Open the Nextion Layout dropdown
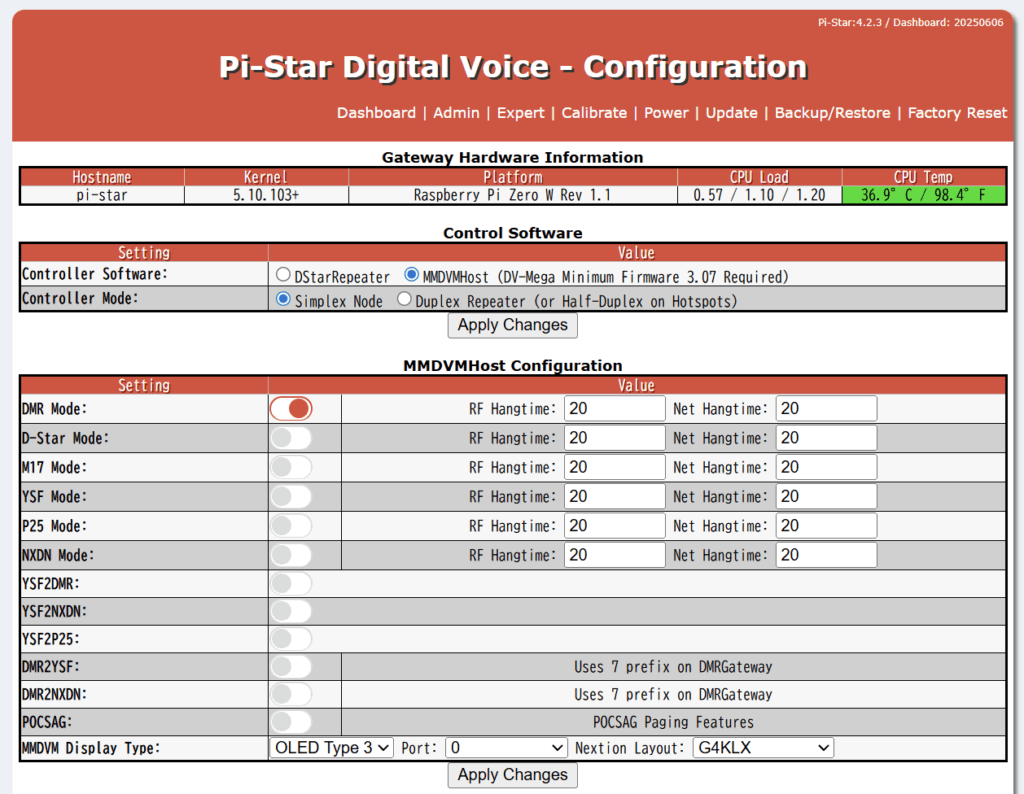This screenshot has height=794, width=1024. click(763, 748)
